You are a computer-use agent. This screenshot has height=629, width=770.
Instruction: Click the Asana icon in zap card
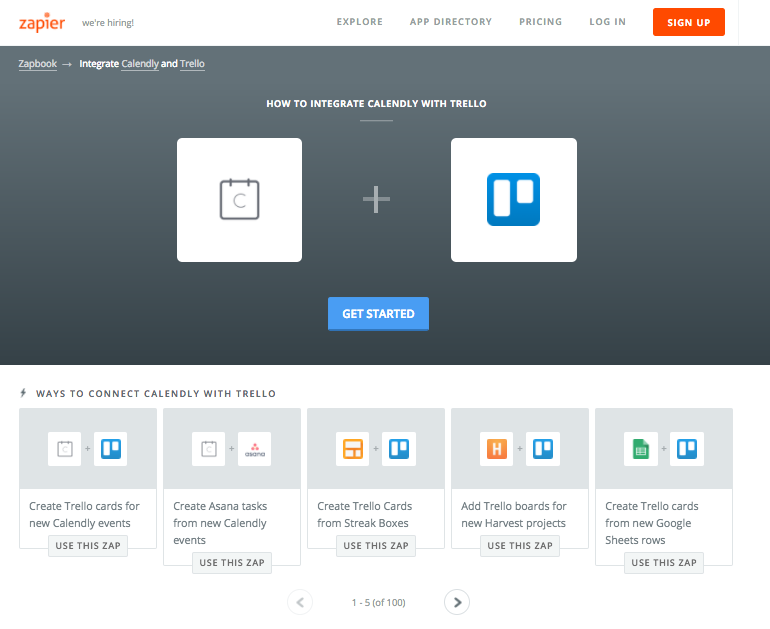(254, 449)
